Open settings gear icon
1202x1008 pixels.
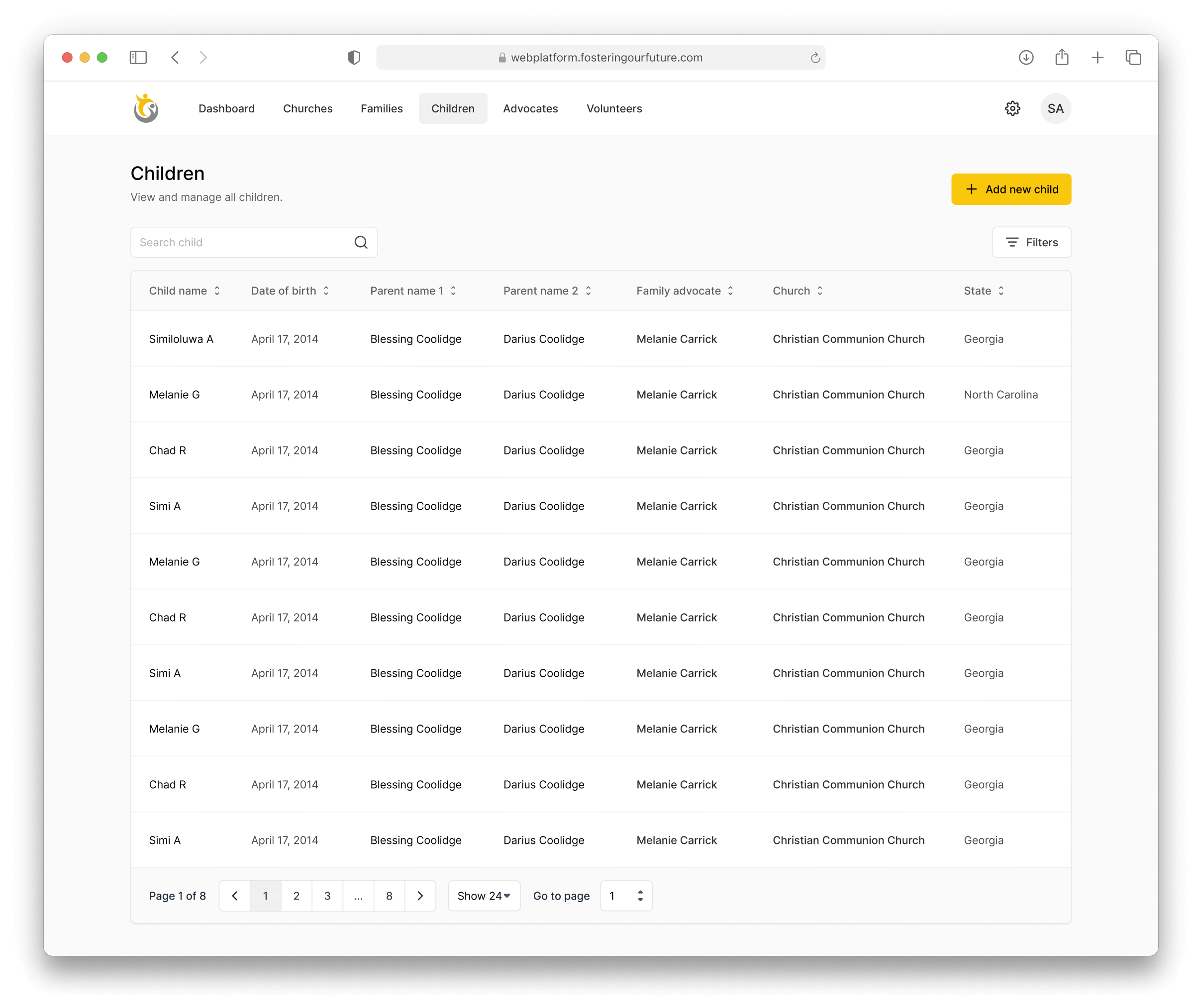point(1012,109)
